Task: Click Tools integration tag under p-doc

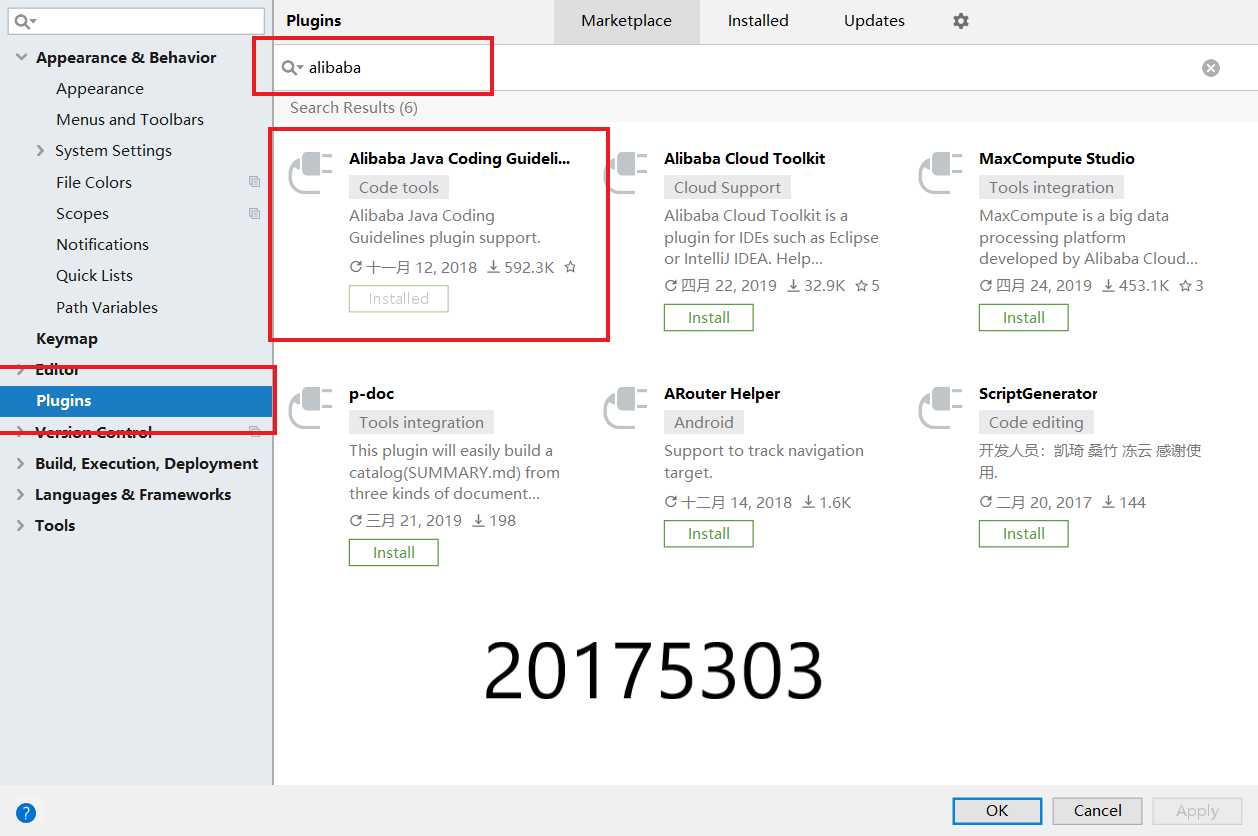Action: pyautogui.click(x=421, y=422)
